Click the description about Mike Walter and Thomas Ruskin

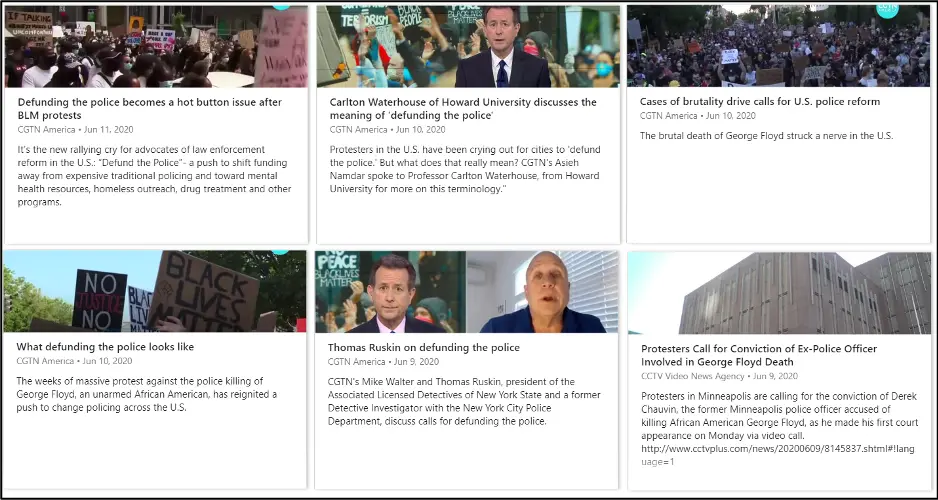point(464,401)
